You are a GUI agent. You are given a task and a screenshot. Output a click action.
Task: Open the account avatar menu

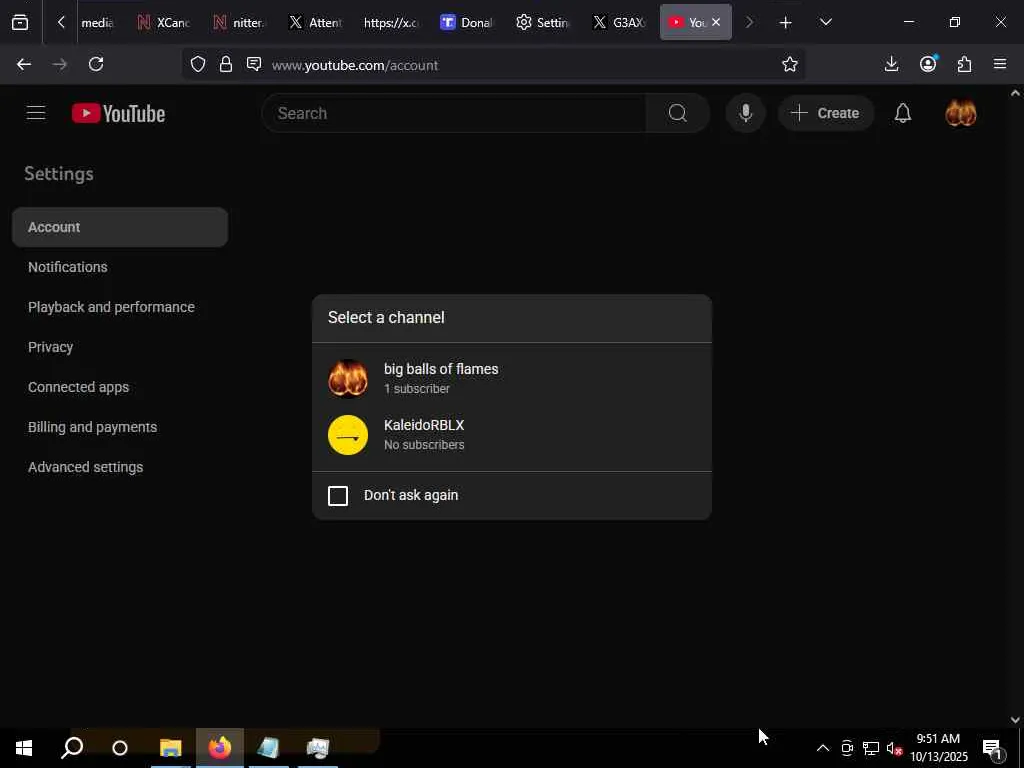(961, 113)
